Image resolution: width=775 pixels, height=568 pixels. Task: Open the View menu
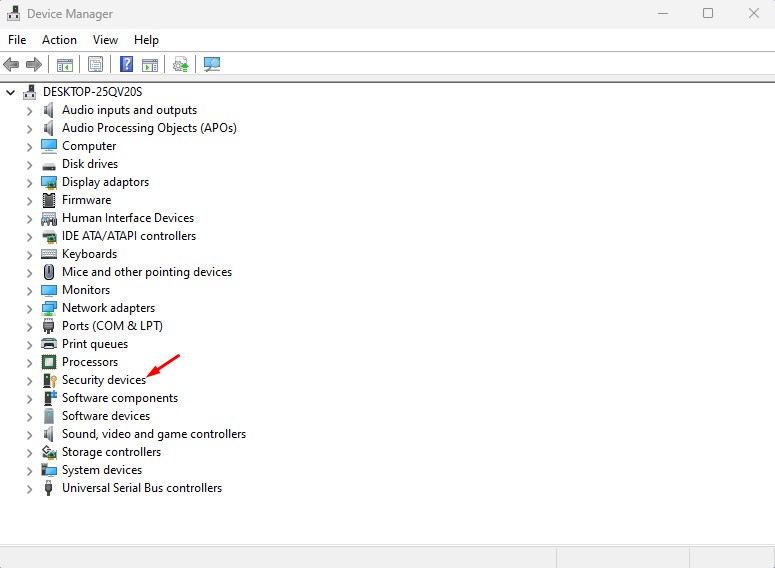tap(105, 40)
